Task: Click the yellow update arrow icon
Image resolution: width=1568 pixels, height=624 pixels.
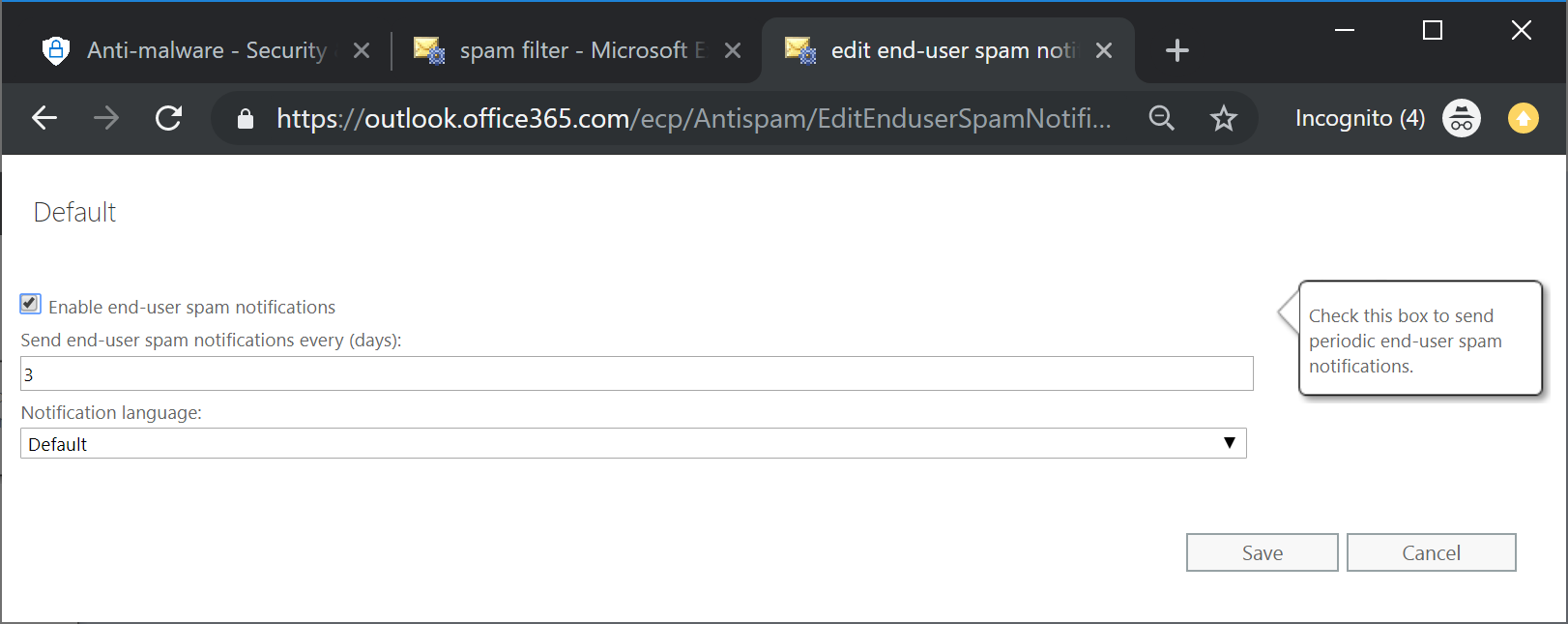Action: pos(1523,118)
